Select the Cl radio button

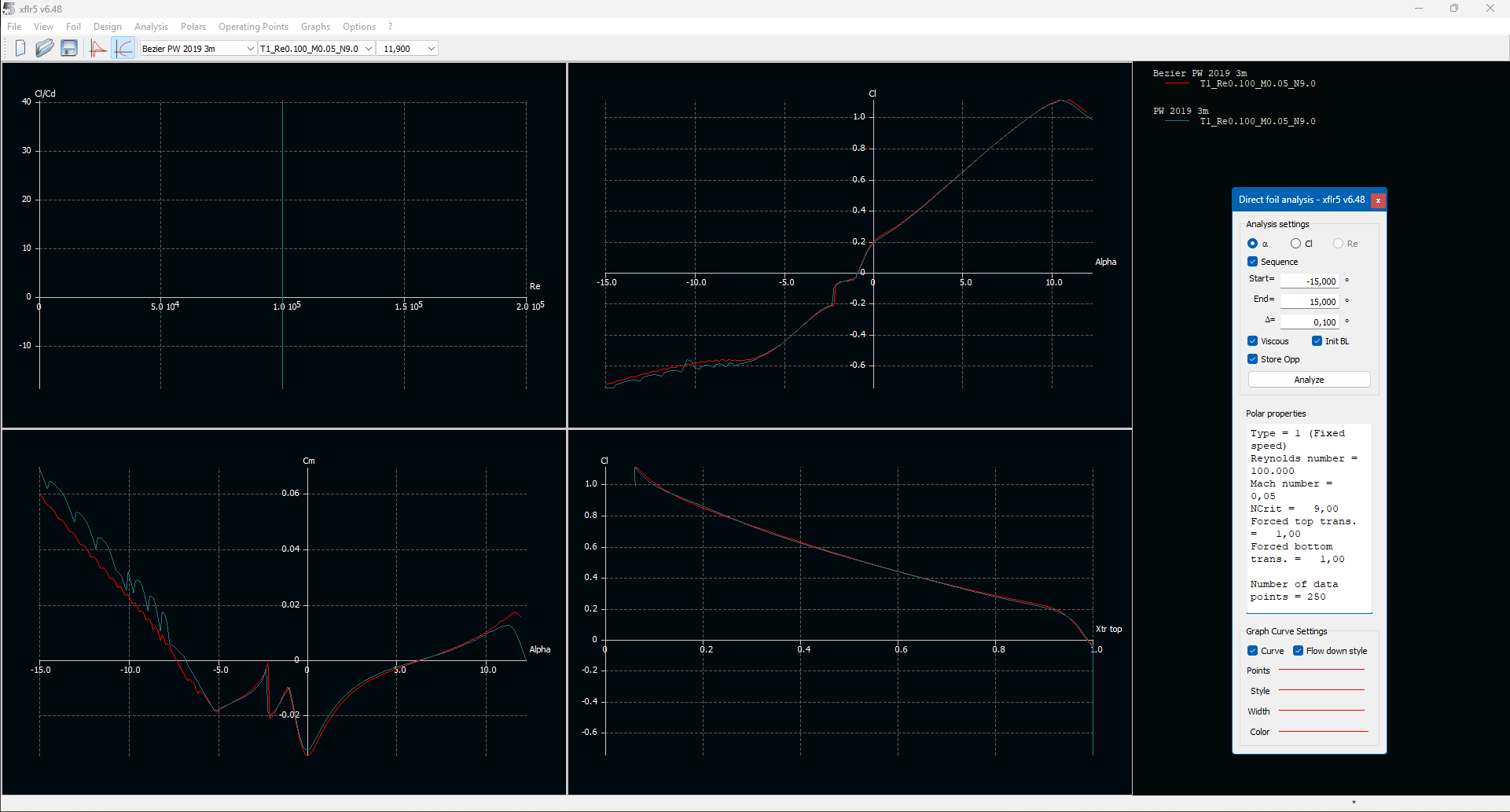pos(1296,243)
